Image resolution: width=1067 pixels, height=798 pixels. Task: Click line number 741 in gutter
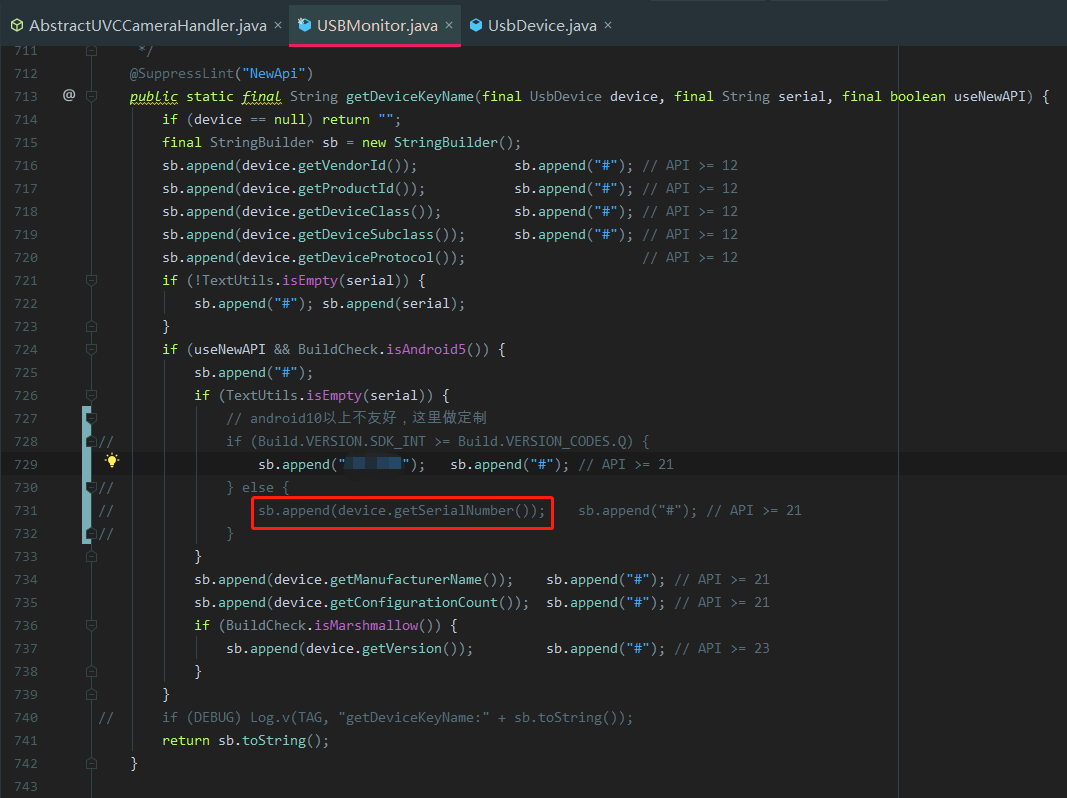click(26, 740)
